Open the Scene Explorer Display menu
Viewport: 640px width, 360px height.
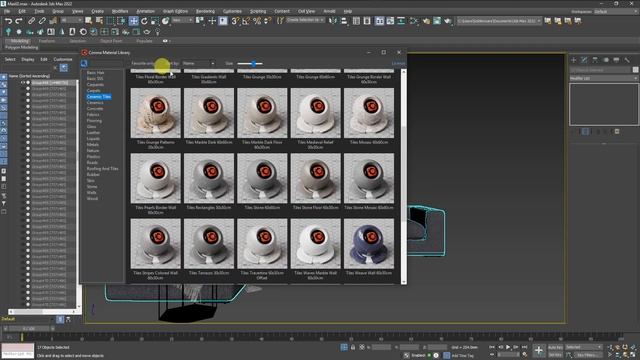[28, 59]
